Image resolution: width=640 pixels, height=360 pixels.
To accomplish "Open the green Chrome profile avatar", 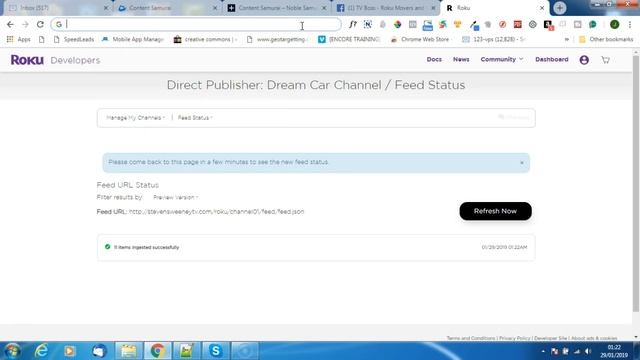I will (x=614, y=24).
